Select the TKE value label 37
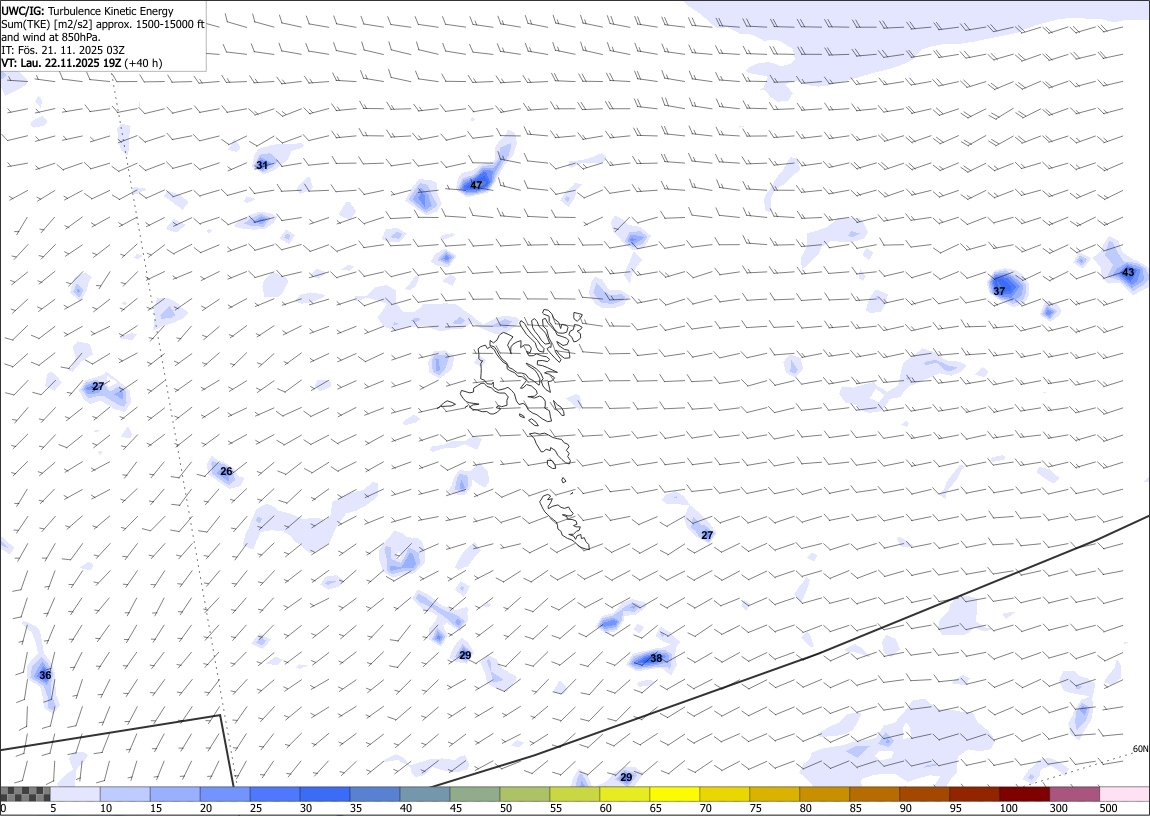The height and width of the screenshot is (816, 1150). pyautogui.click(x=999, y=291)
